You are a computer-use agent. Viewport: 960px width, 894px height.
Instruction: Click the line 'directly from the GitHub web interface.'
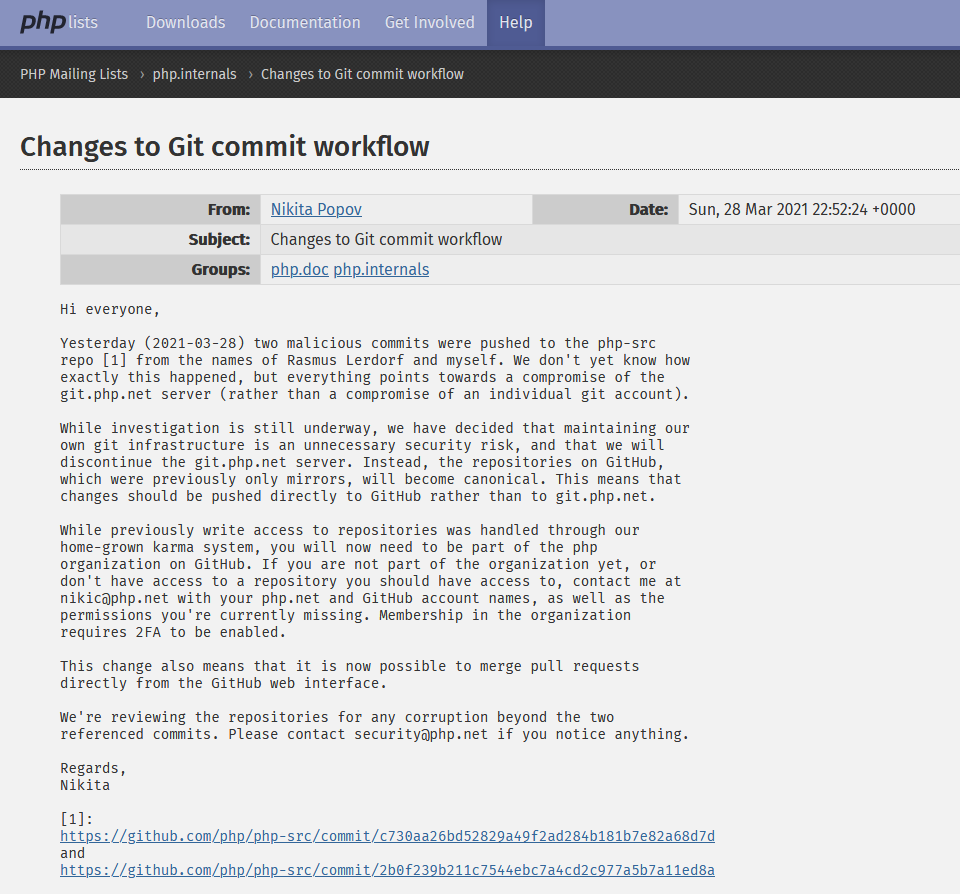[223, 683]
